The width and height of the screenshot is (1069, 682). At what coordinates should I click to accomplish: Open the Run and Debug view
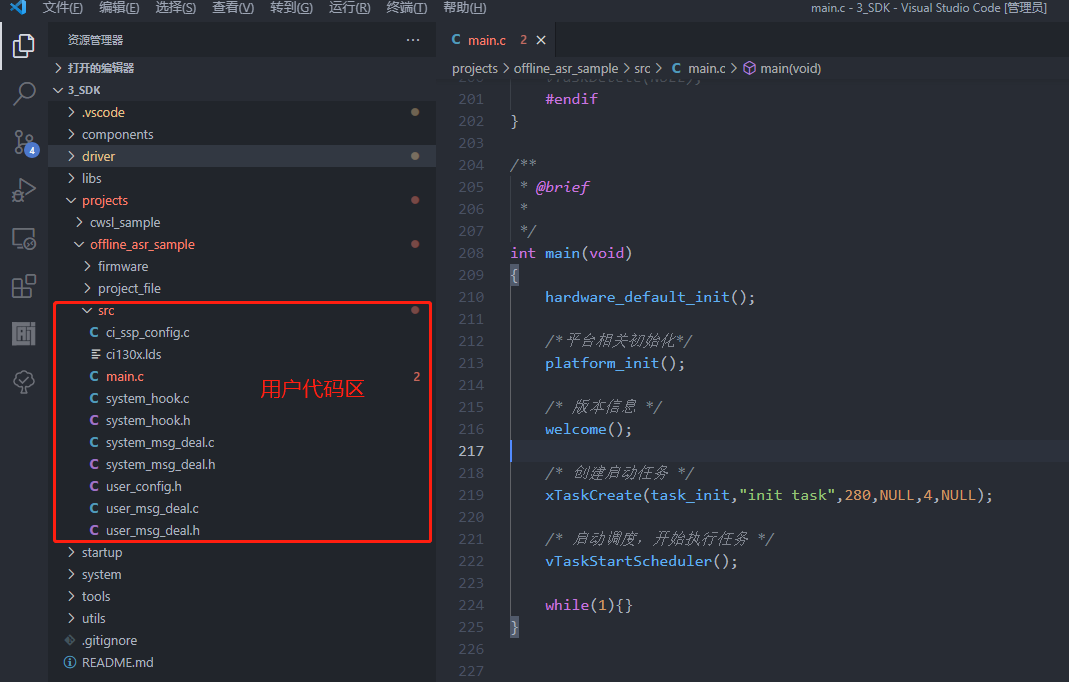pyautogui.click(x=23, y=190)
